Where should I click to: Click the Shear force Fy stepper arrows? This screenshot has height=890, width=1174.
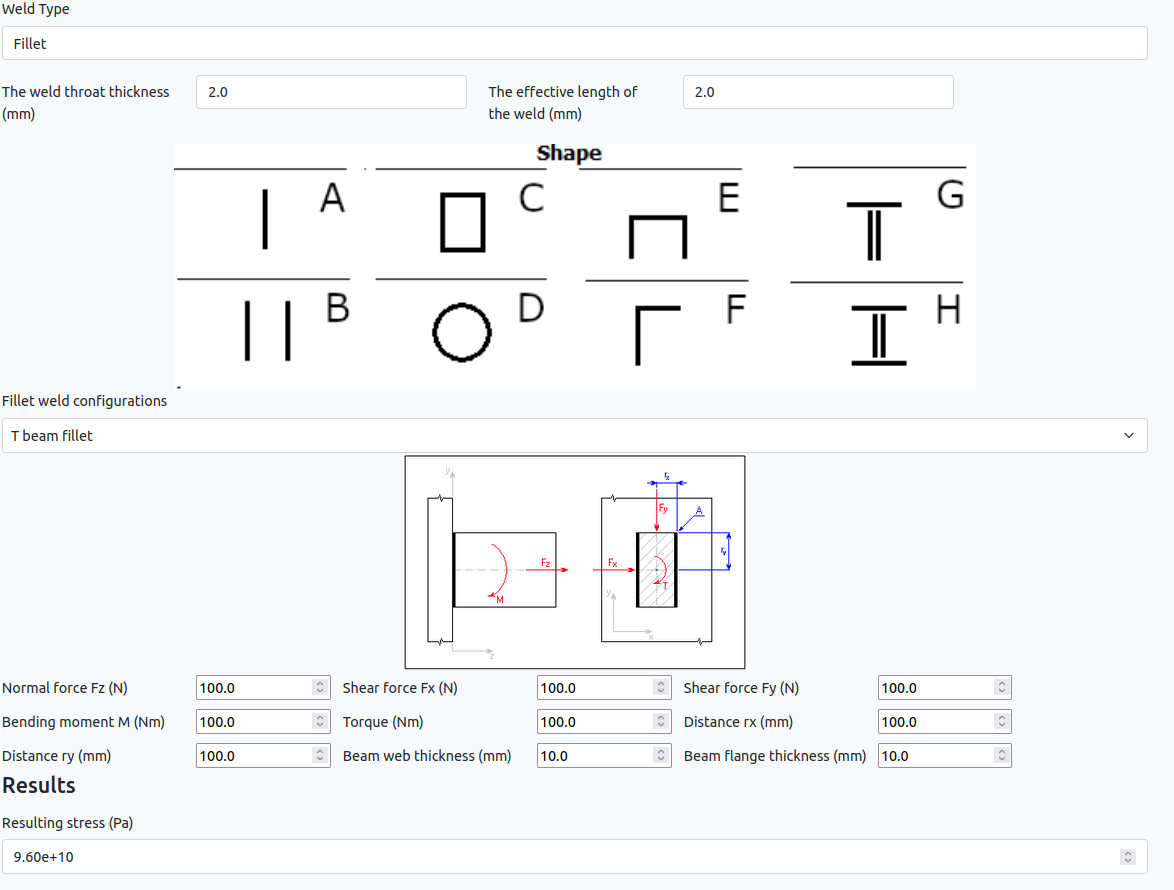[1002, 688]
